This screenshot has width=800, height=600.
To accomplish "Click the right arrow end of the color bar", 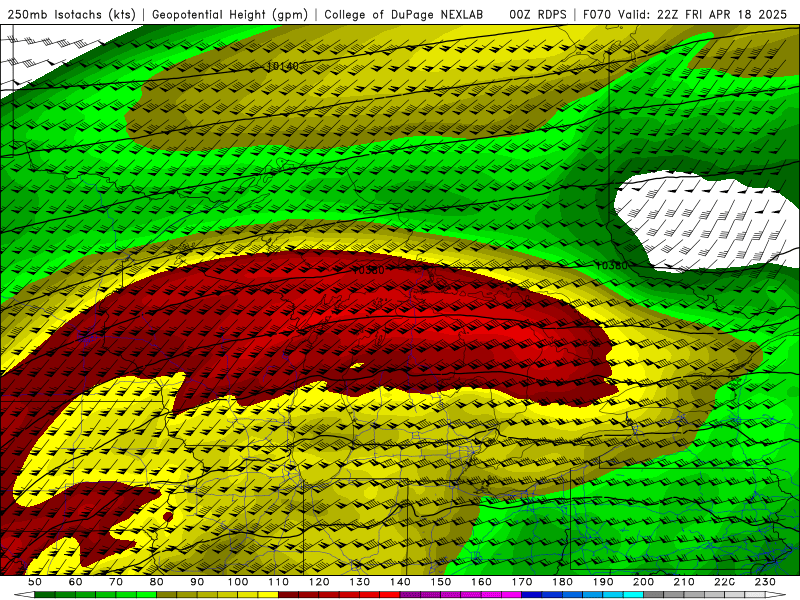I will [x=776, y=595].
